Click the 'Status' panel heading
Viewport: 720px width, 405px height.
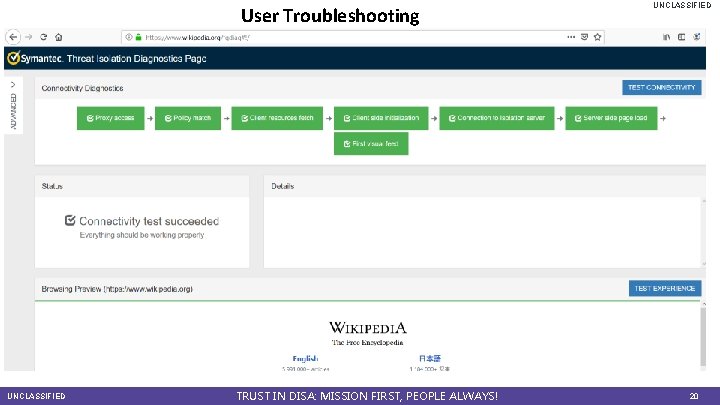pyautogui.click(x=52, y=186)
